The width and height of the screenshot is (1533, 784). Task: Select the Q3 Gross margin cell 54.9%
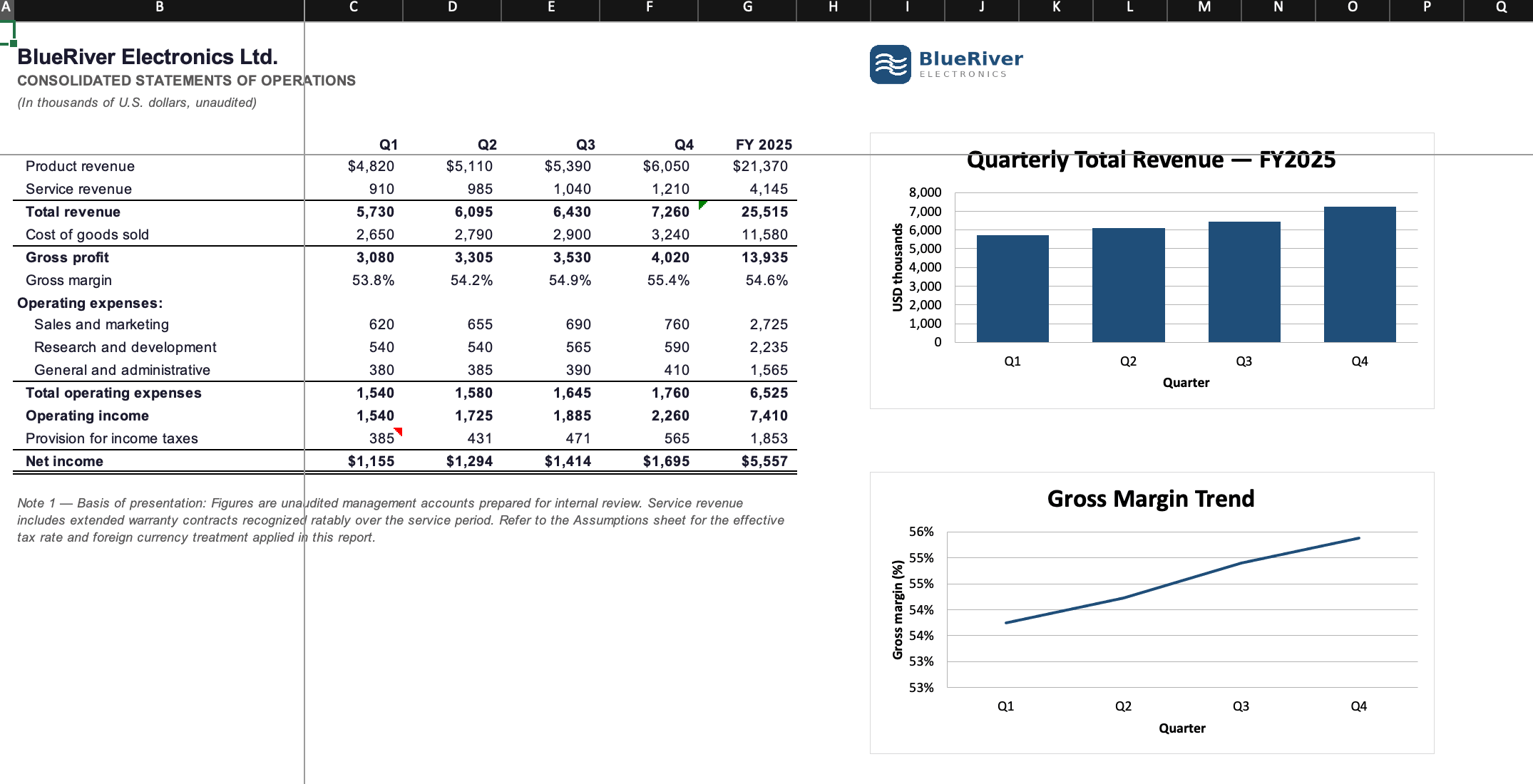pos(550,280)
